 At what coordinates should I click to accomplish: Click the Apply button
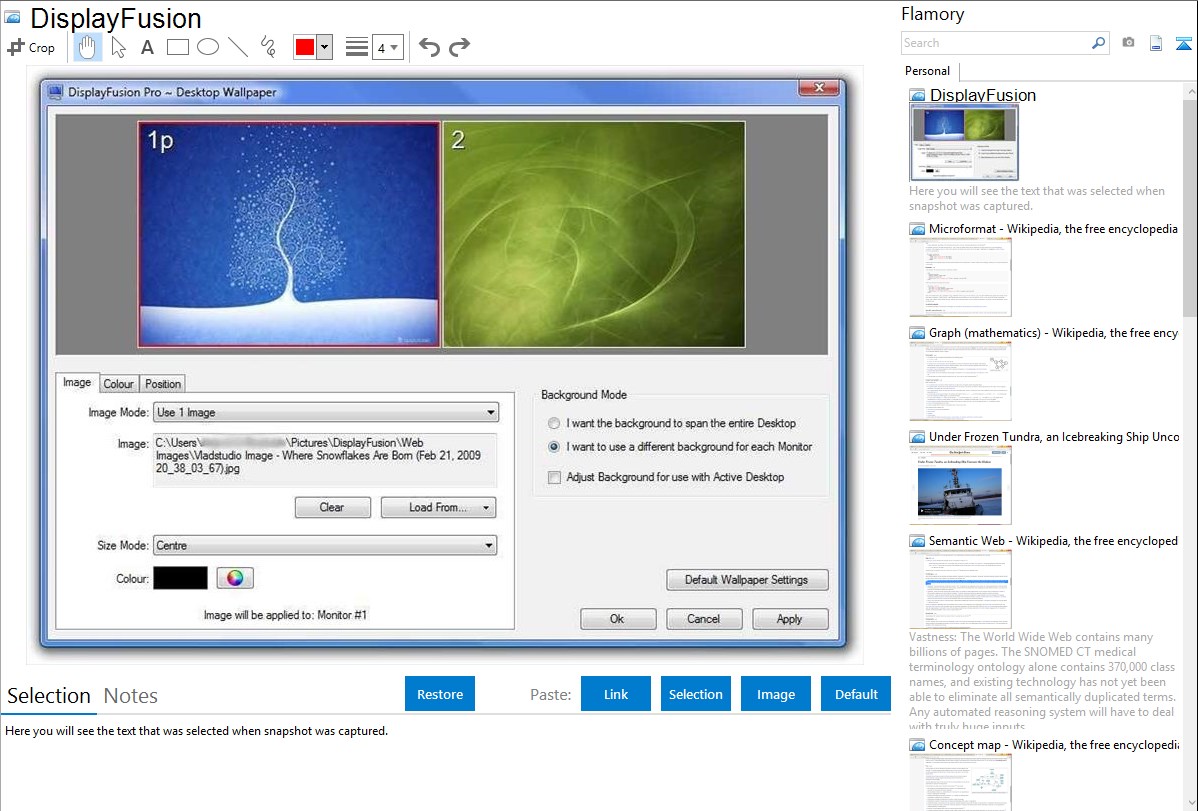tap(790, 619)
